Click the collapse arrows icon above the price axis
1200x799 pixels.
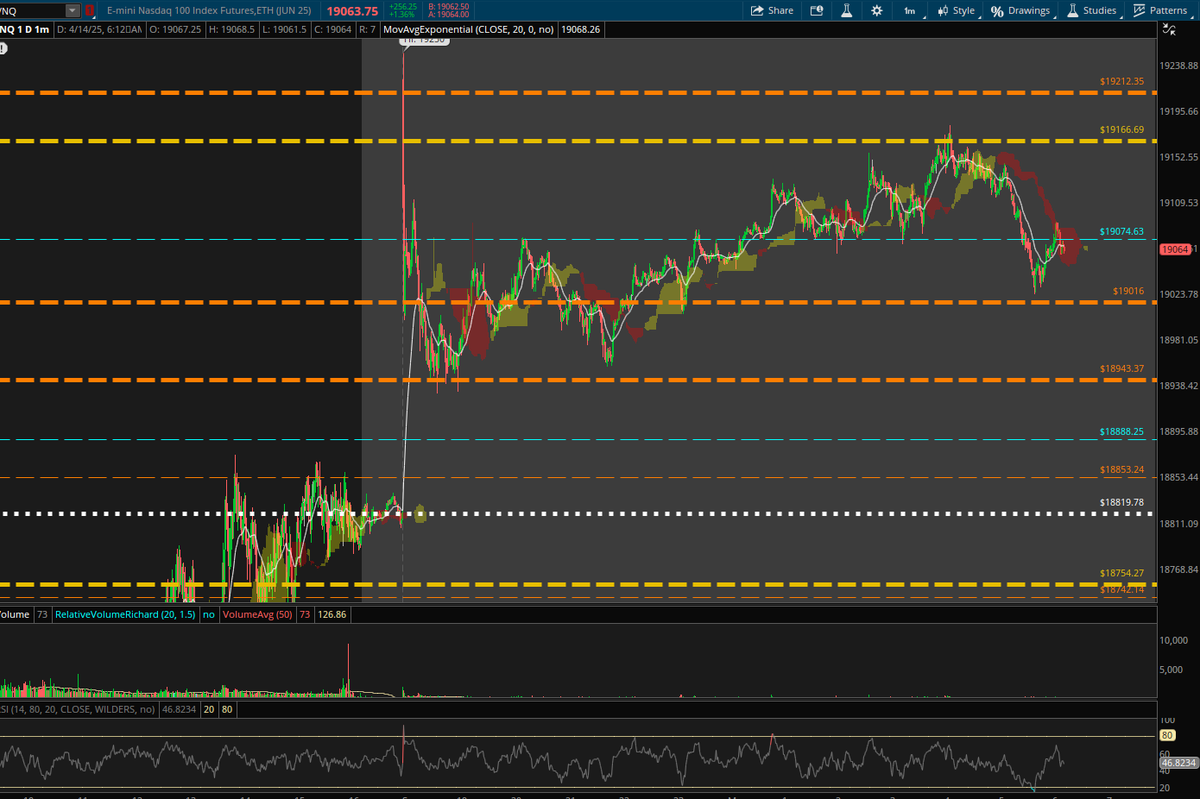1168,30
